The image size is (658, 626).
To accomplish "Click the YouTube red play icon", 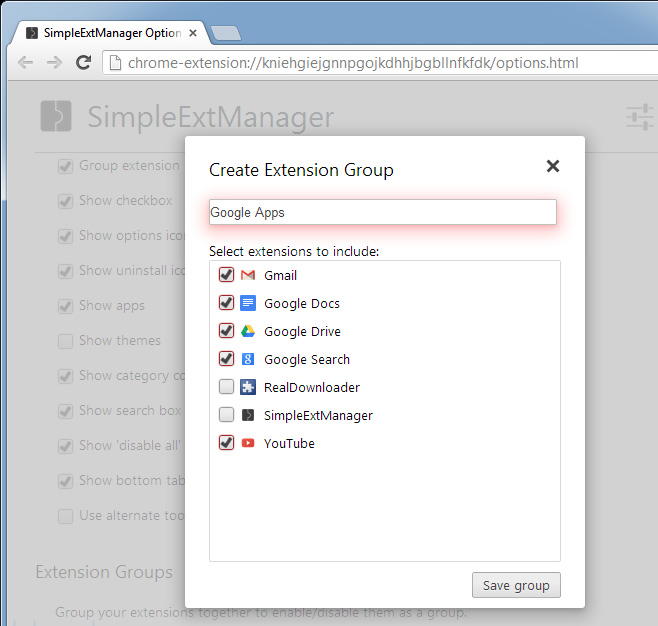I will [x=248, y=443].
